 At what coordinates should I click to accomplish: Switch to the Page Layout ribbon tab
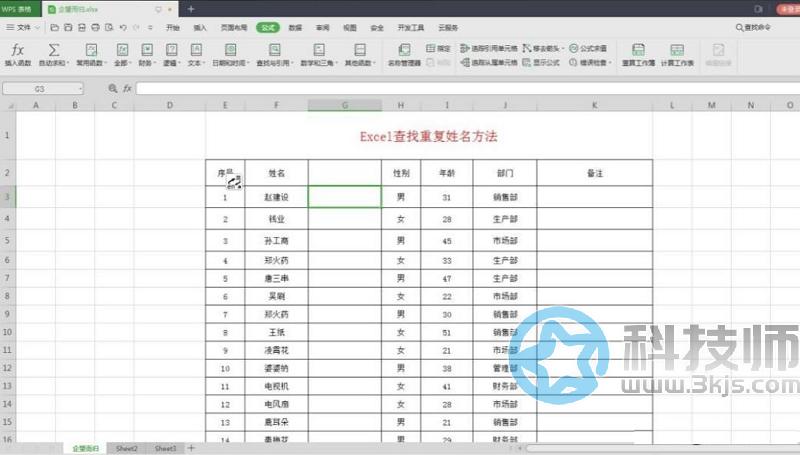click(234, 28)
